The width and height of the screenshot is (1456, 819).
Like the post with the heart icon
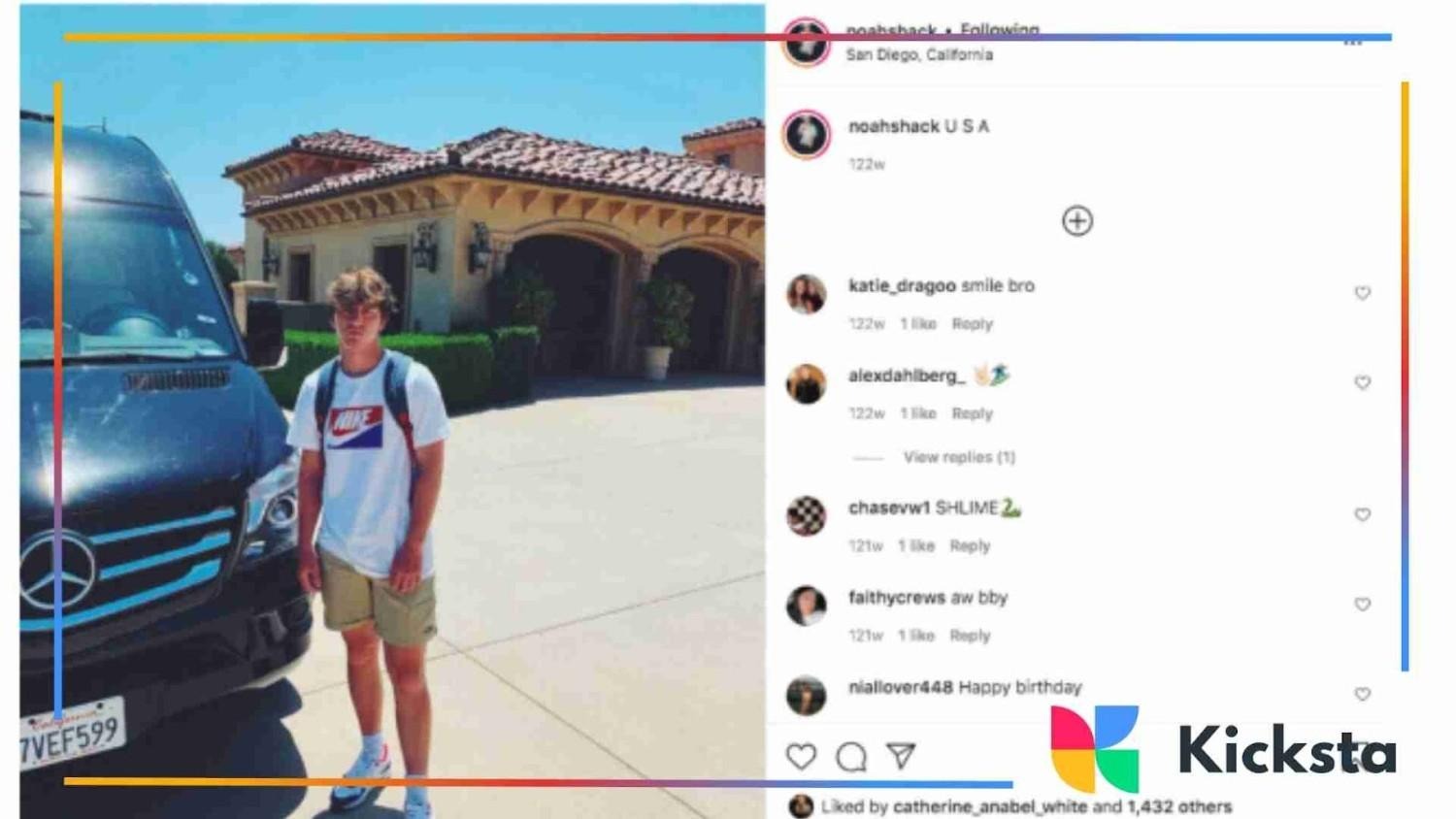tap(801, 756)
